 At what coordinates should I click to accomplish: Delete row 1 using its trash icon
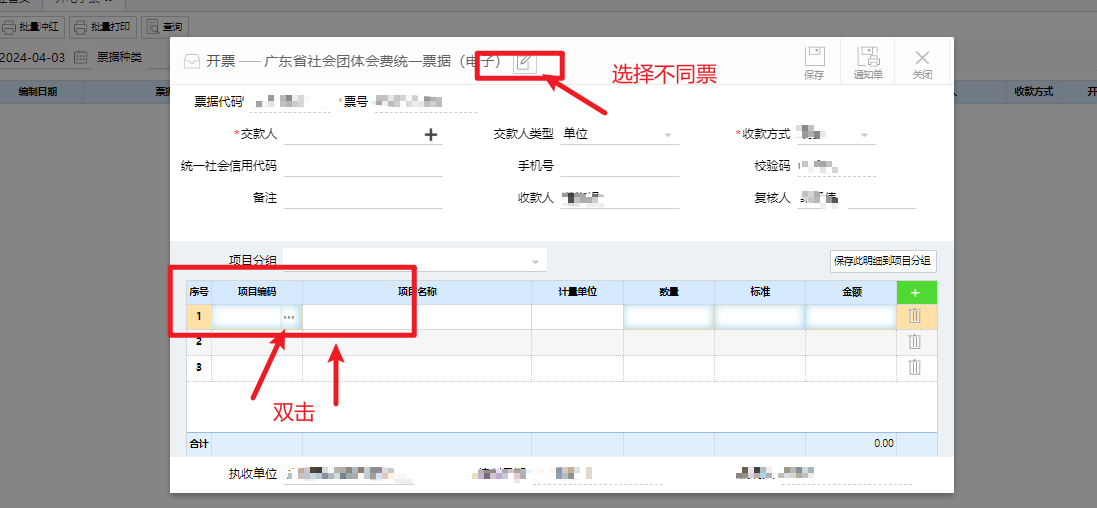pyautogui.click(x=914, y=316)
